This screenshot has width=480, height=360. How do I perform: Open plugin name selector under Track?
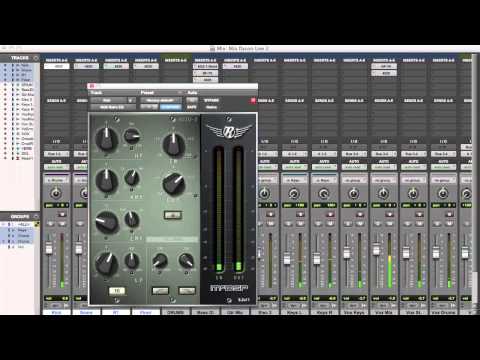click(x=113, y=107)
